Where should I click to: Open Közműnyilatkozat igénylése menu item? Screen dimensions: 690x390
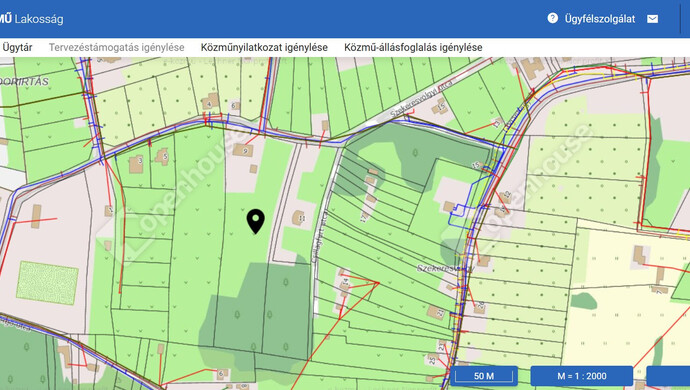[x=264, y=47]
